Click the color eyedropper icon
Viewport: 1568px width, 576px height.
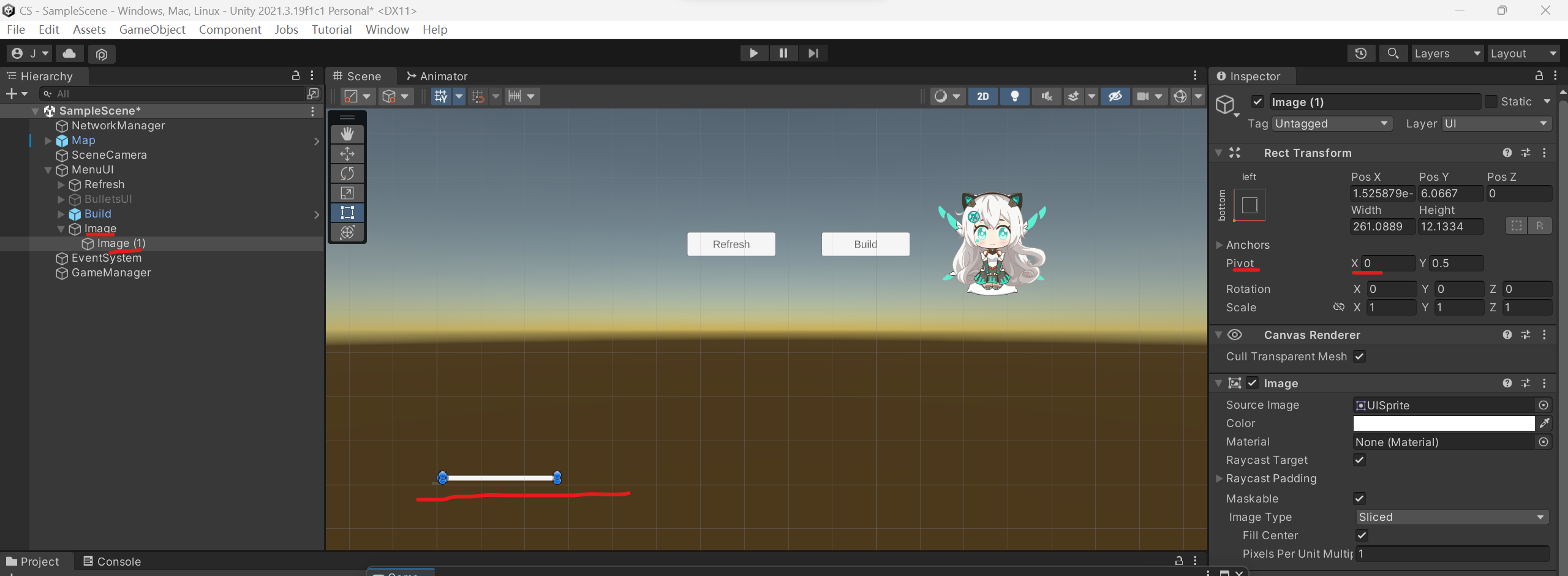pos(1544,423)
